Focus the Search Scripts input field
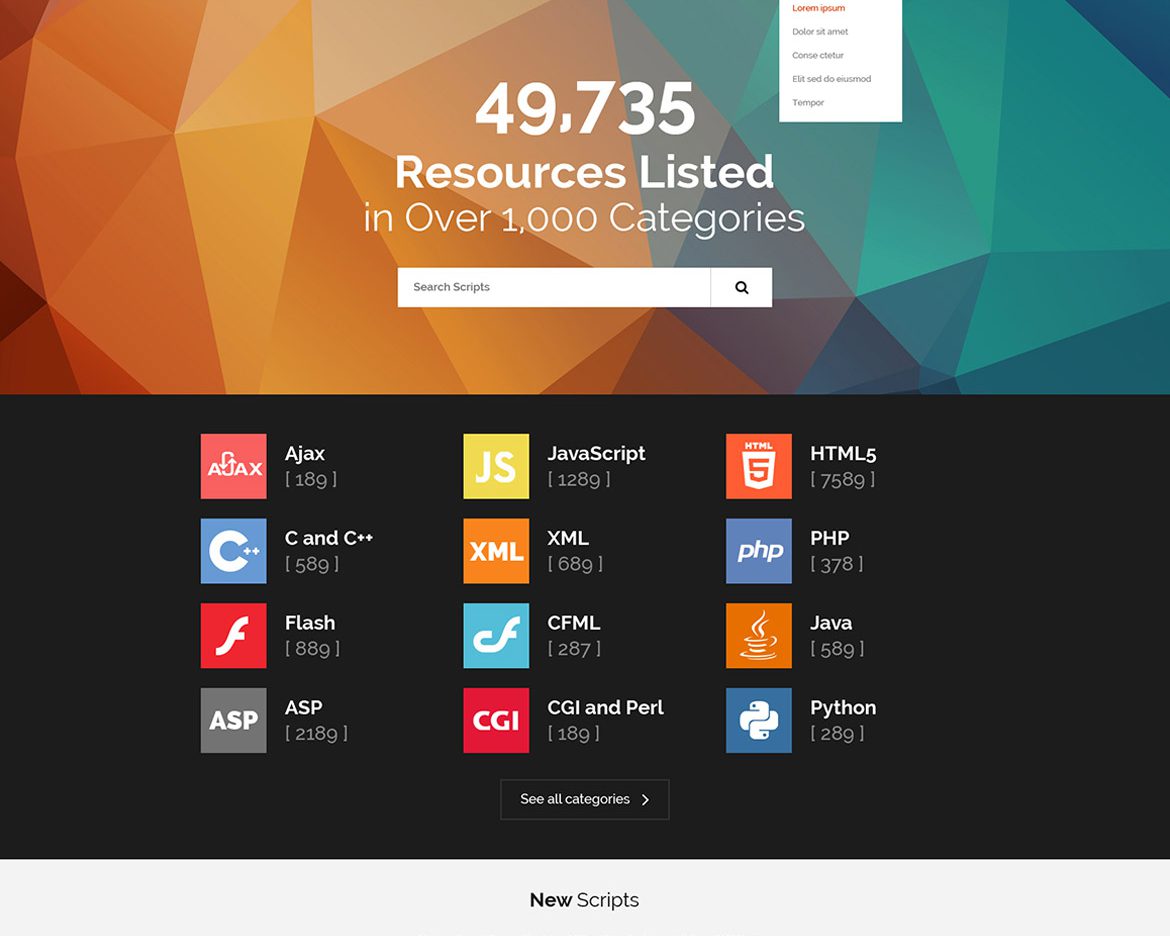1170x936 pixels. click(x=554, y=287)
